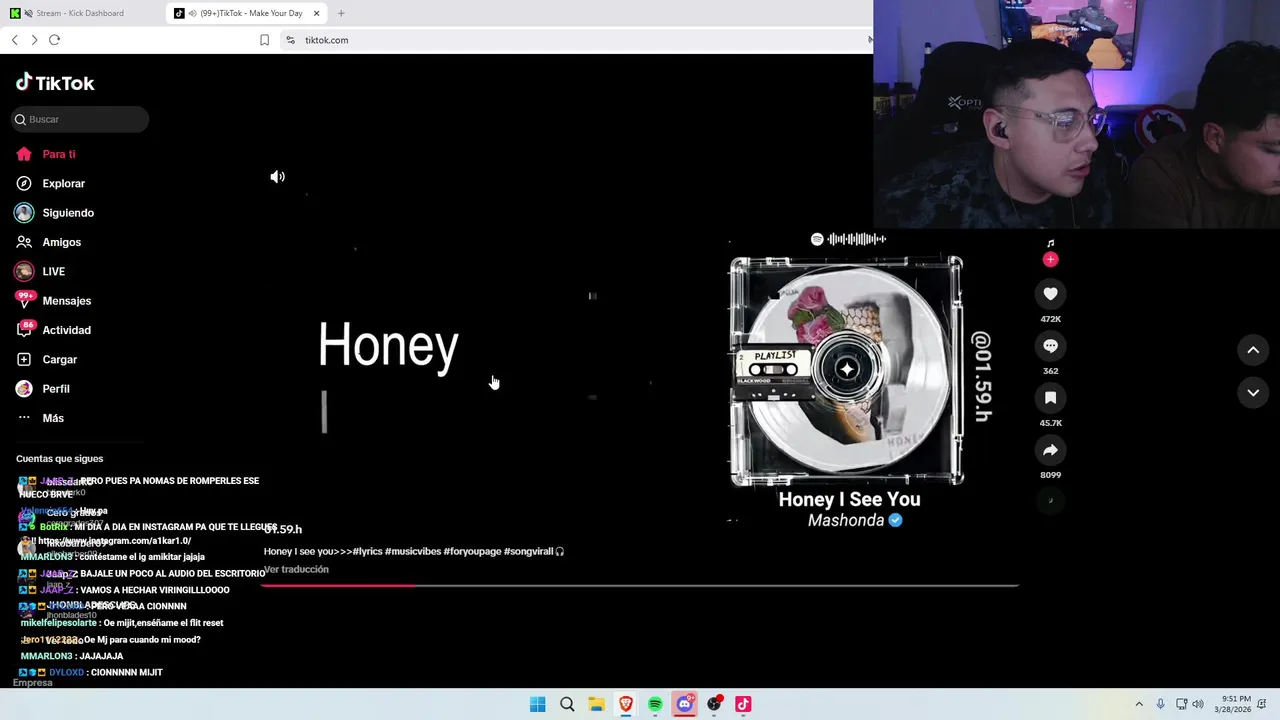The height and width of the screenshot is (720, 1280).
Task: Click the Buscar search field
Action: click(x=80, y=119)
